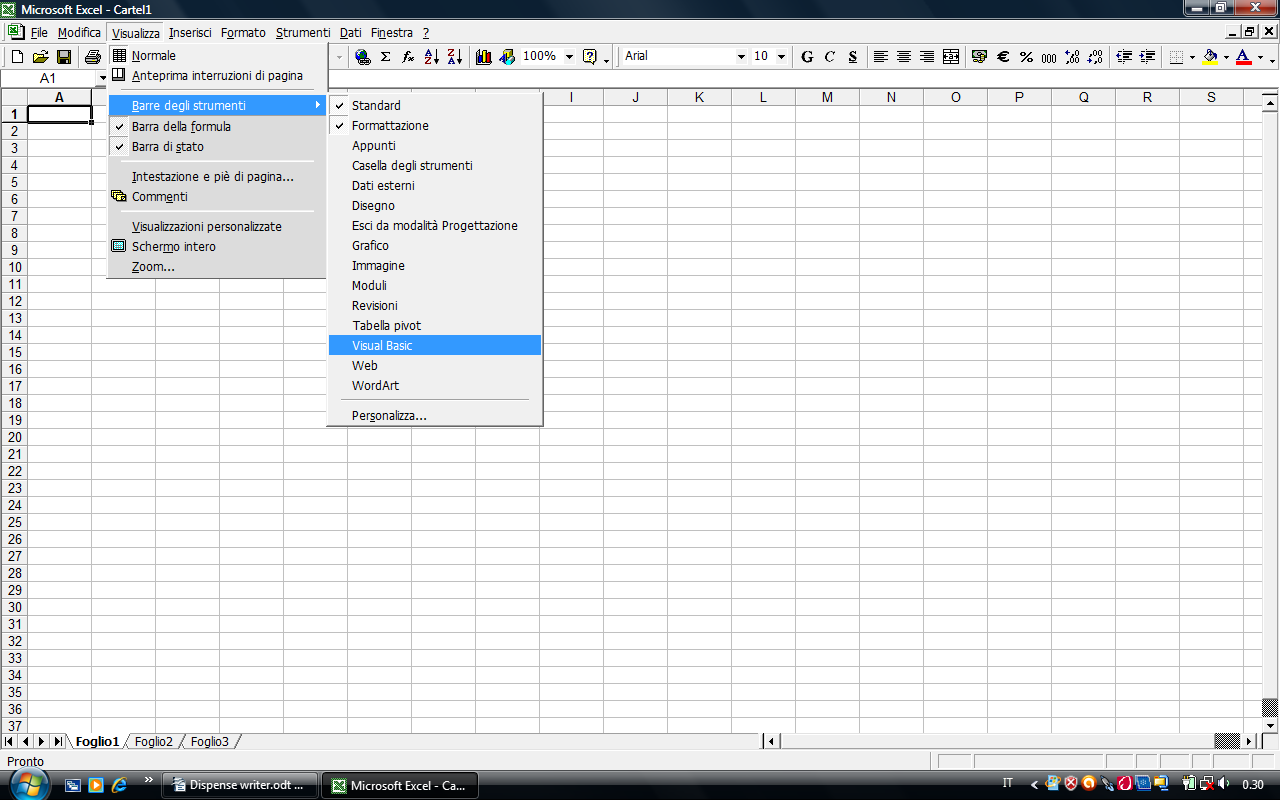Open the zoom 100% dropdown arrow
1280x800 pixels.
tap(569, 57)
